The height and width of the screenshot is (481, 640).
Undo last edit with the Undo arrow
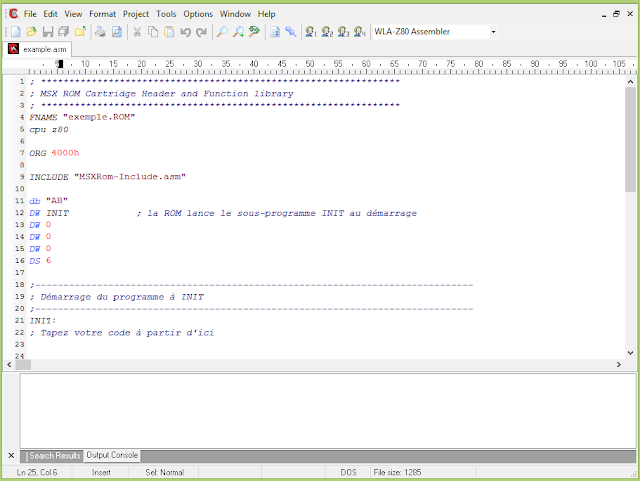click(x=186, y=32)
